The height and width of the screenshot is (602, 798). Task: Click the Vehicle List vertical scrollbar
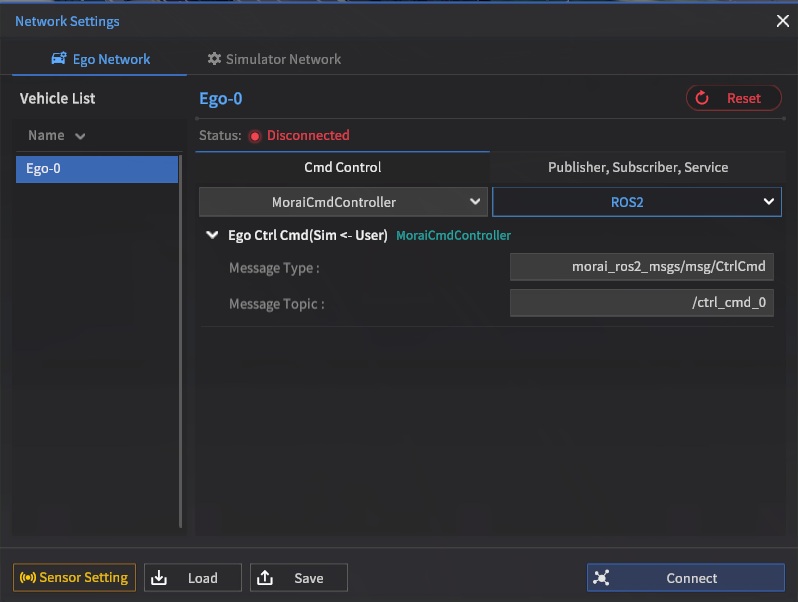point(180,340)
